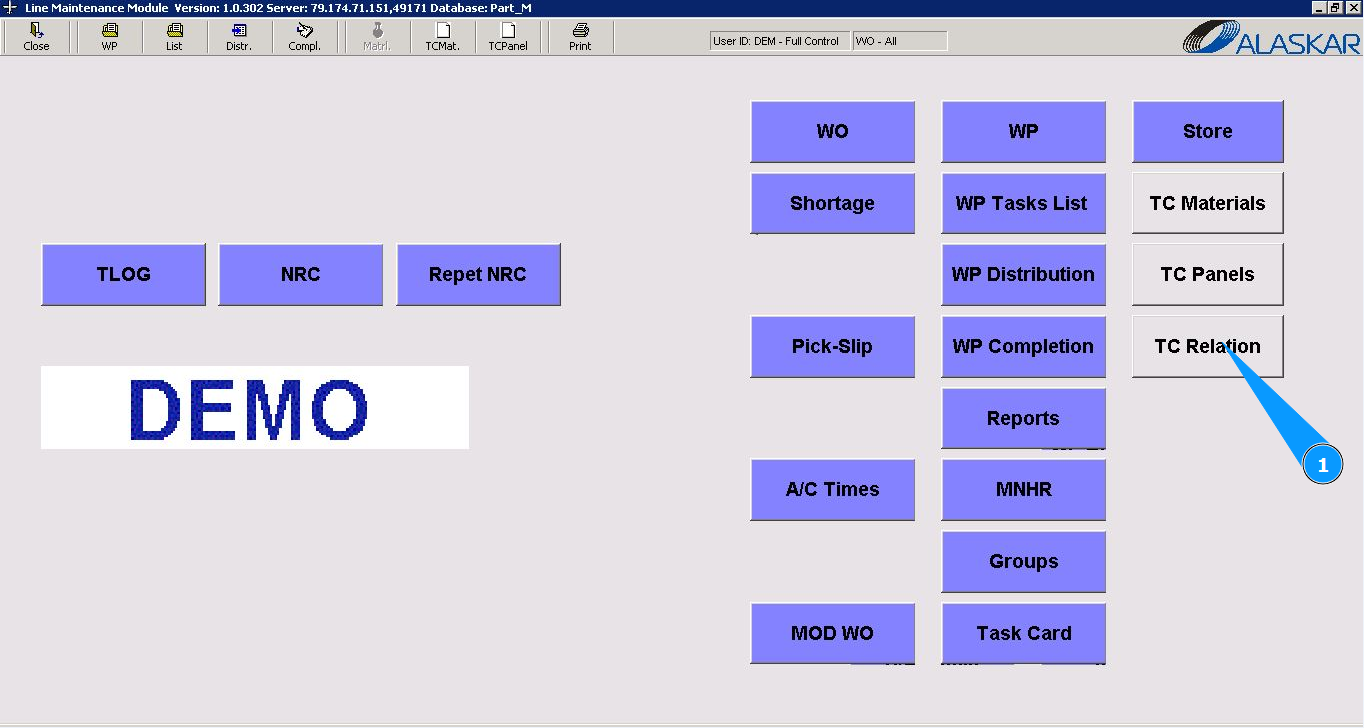Open the WO button in the grid

point(832,131)
